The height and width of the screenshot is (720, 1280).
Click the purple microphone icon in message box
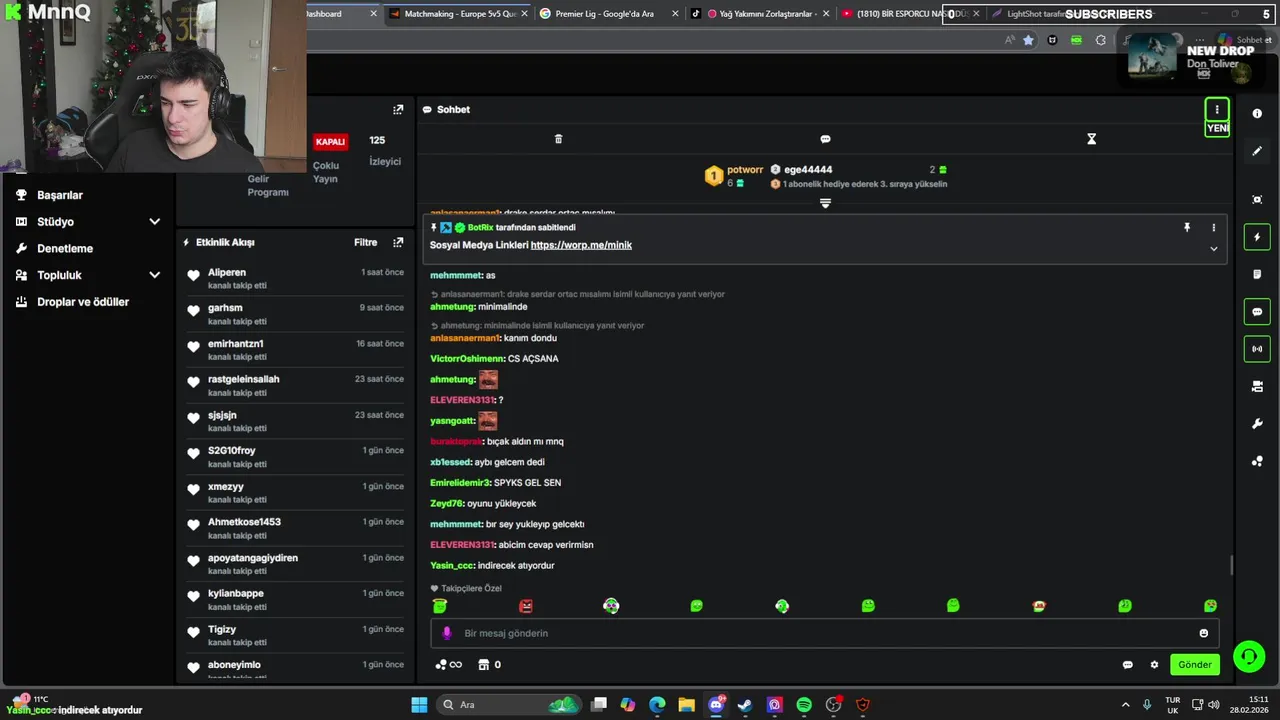[x=447, y=633]
